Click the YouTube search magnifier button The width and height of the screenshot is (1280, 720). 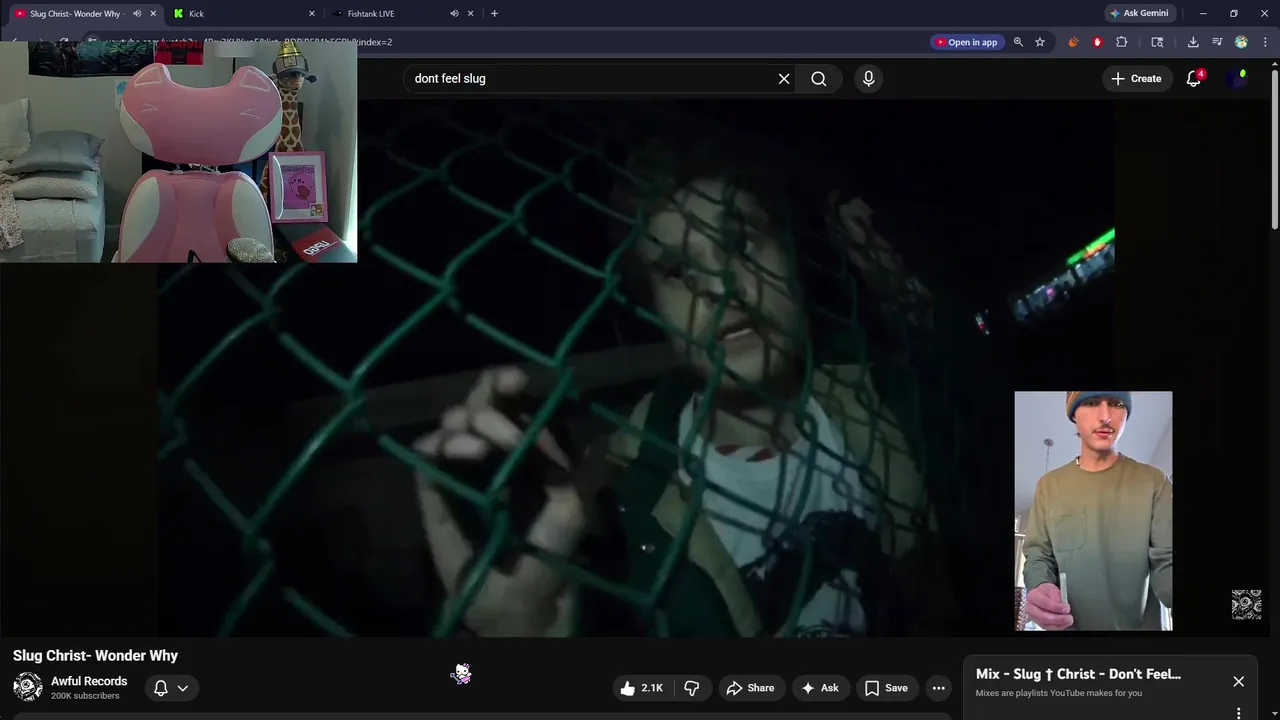point(819,78)
